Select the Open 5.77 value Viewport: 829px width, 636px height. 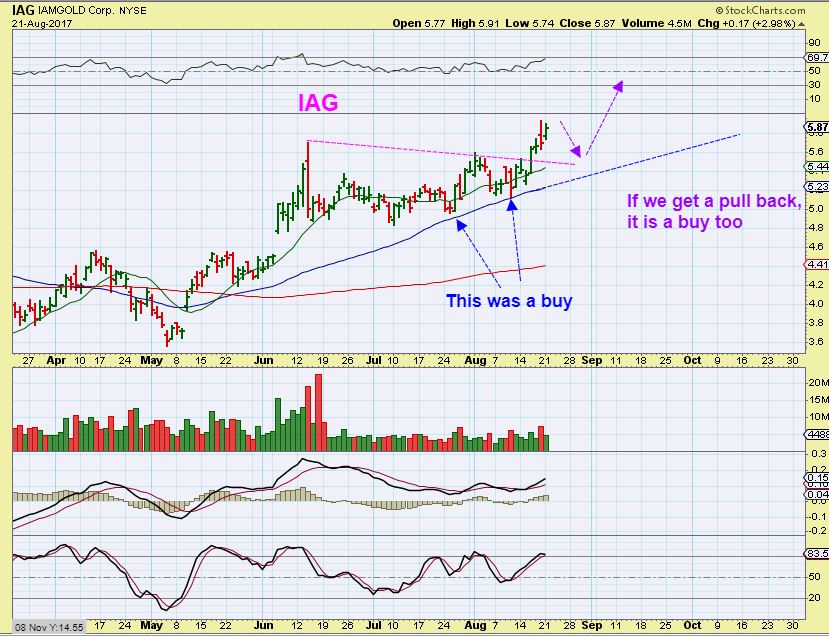pos(419,23)
